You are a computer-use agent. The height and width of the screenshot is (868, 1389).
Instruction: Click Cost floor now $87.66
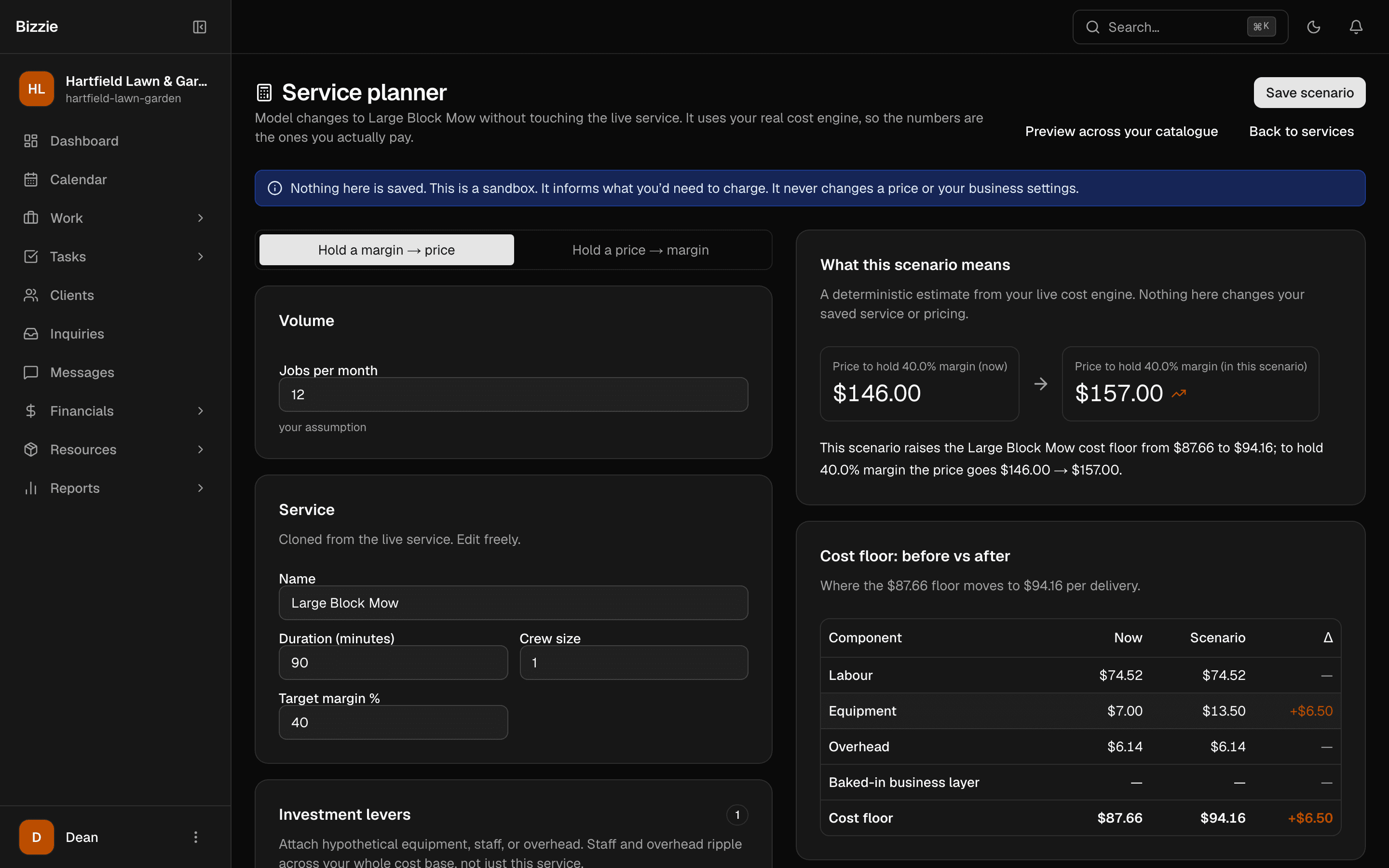(1120, 818)
